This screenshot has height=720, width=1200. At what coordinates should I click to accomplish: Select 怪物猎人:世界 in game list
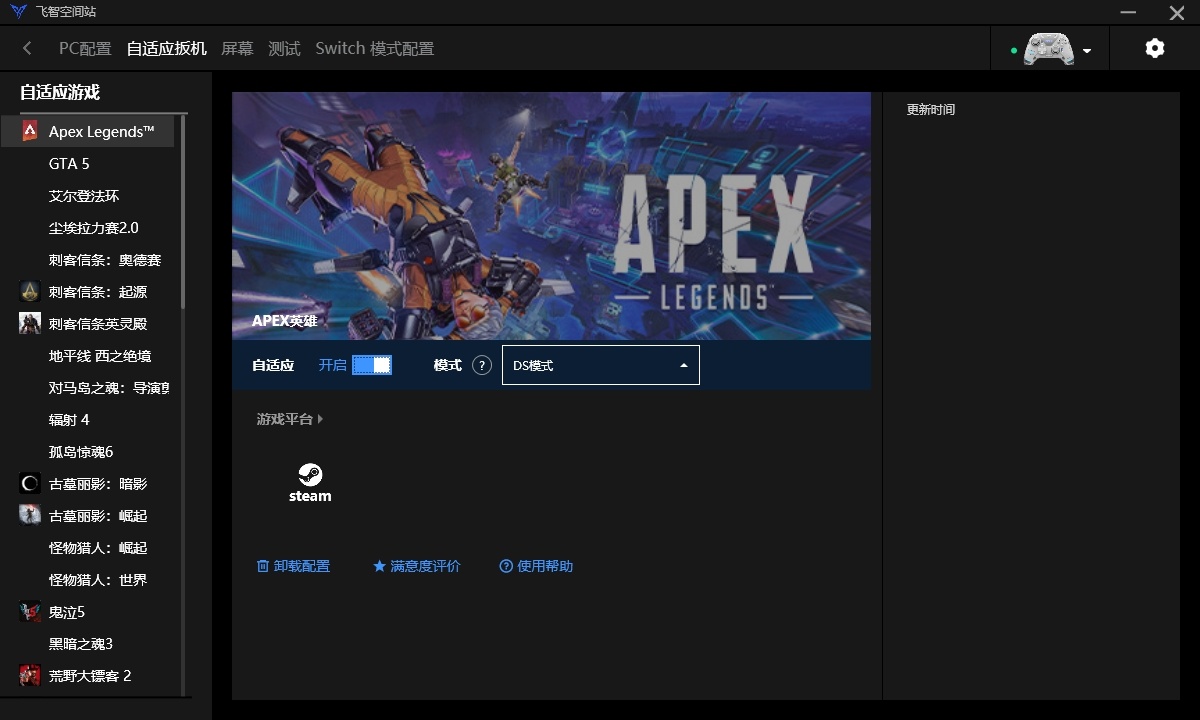tap(87, 579)
